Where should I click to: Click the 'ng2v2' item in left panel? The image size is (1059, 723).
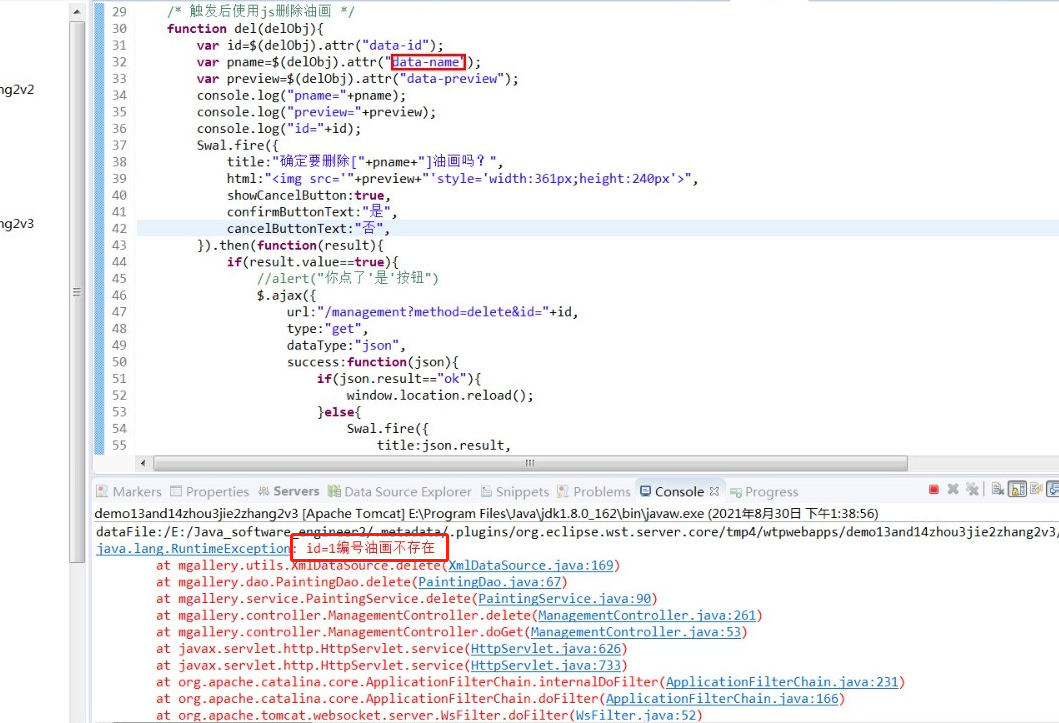click(17, 89)
